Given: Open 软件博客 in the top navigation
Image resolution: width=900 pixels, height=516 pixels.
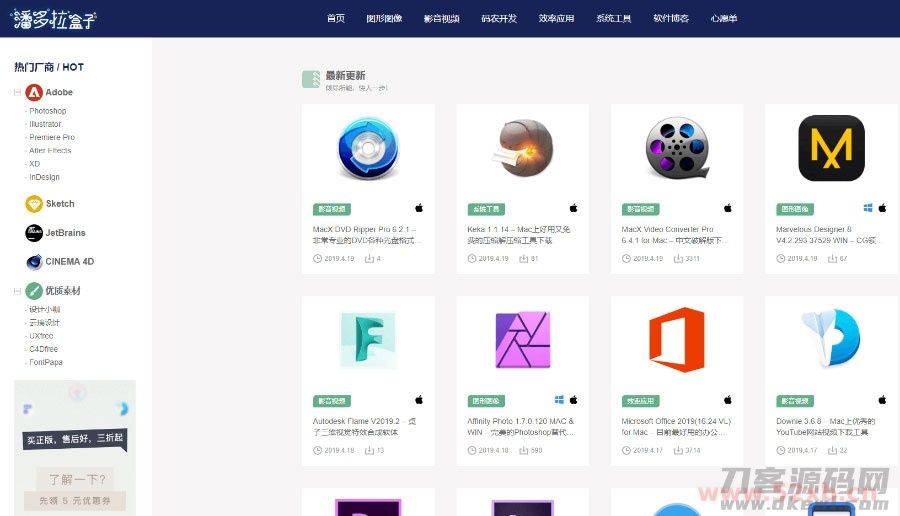Looking at the screenshot, I should tap(671, 18).
